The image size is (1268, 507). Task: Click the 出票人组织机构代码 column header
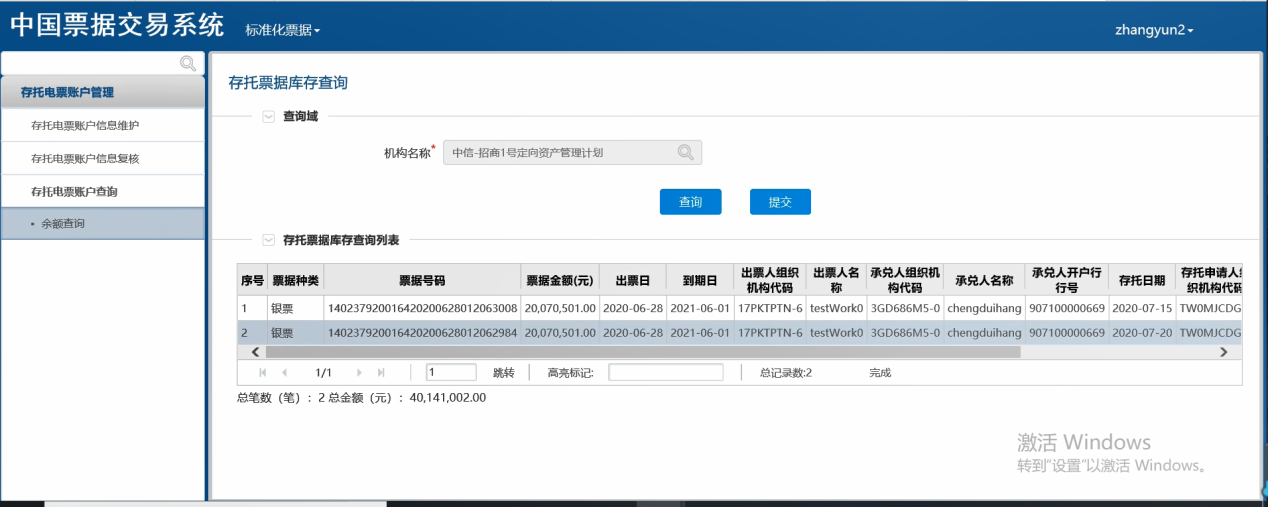770,281
